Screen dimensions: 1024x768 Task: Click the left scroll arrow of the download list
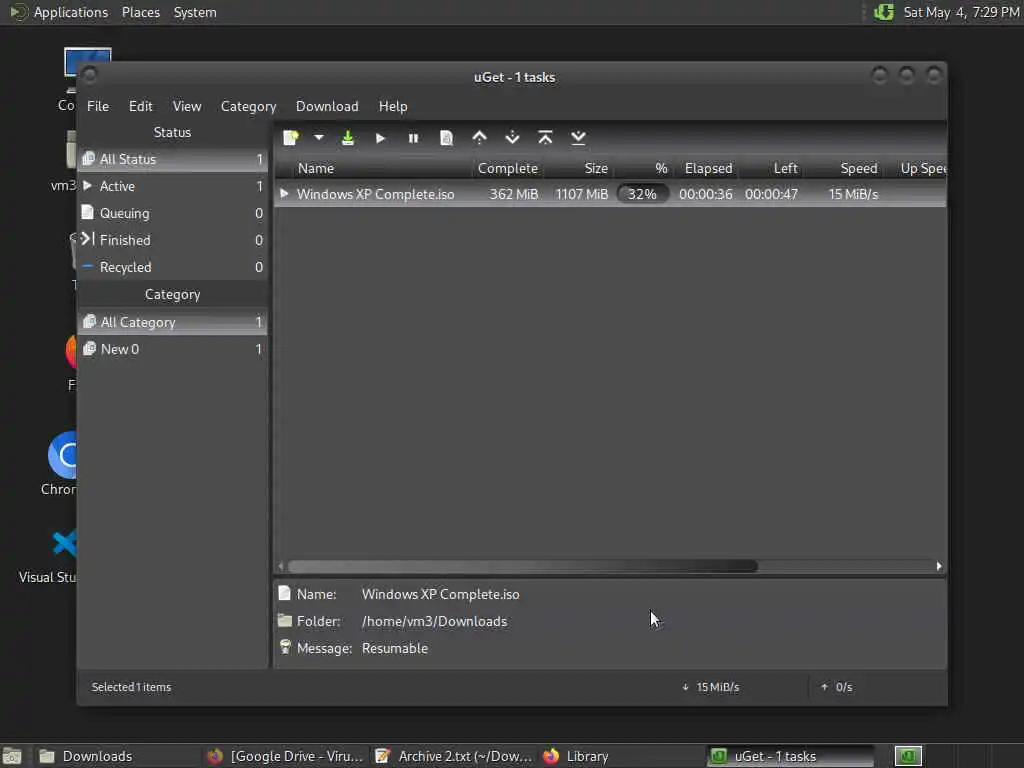pos(281,566)
